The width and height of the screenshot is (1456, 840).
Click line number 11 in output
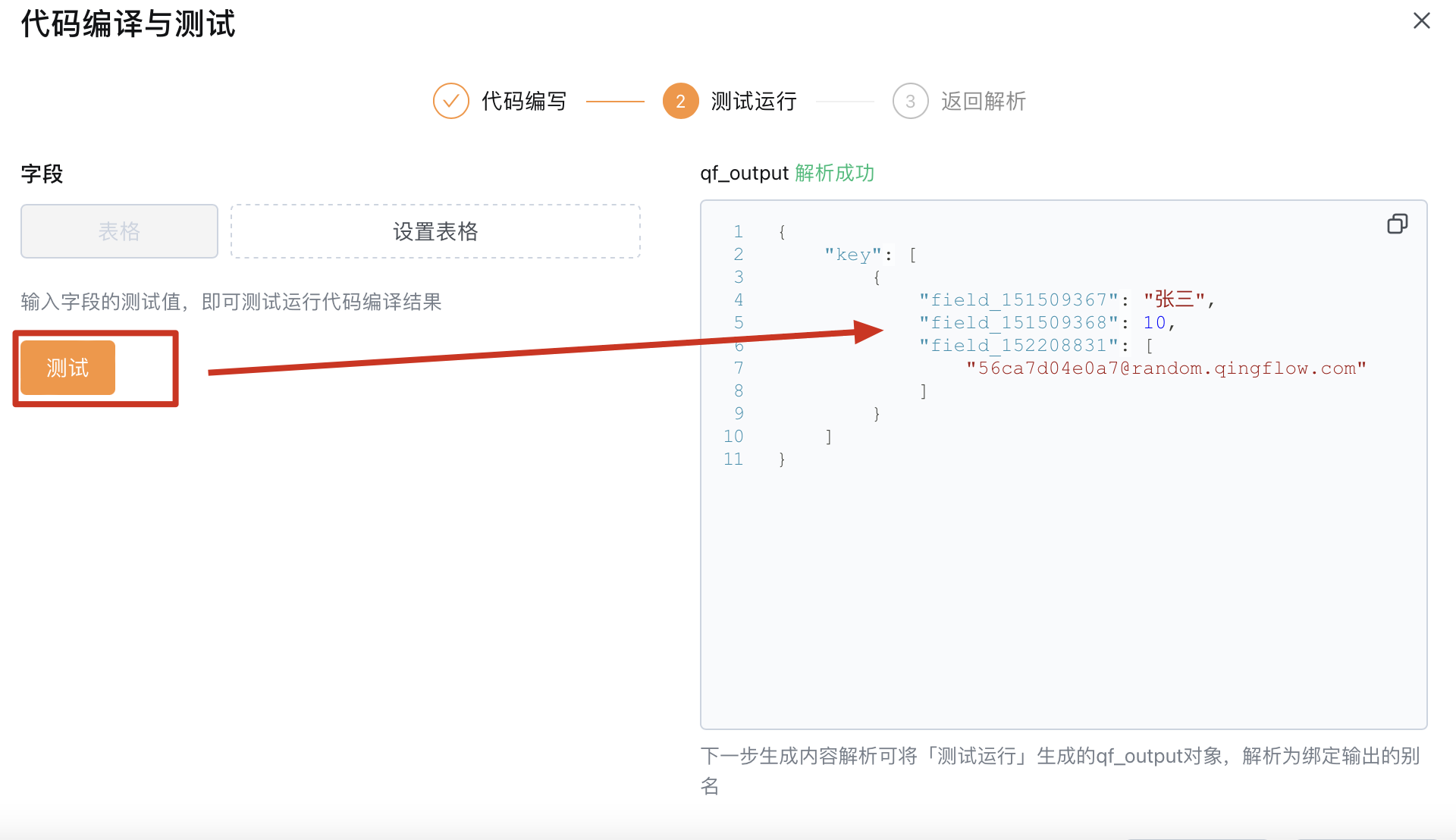[733, 459]
